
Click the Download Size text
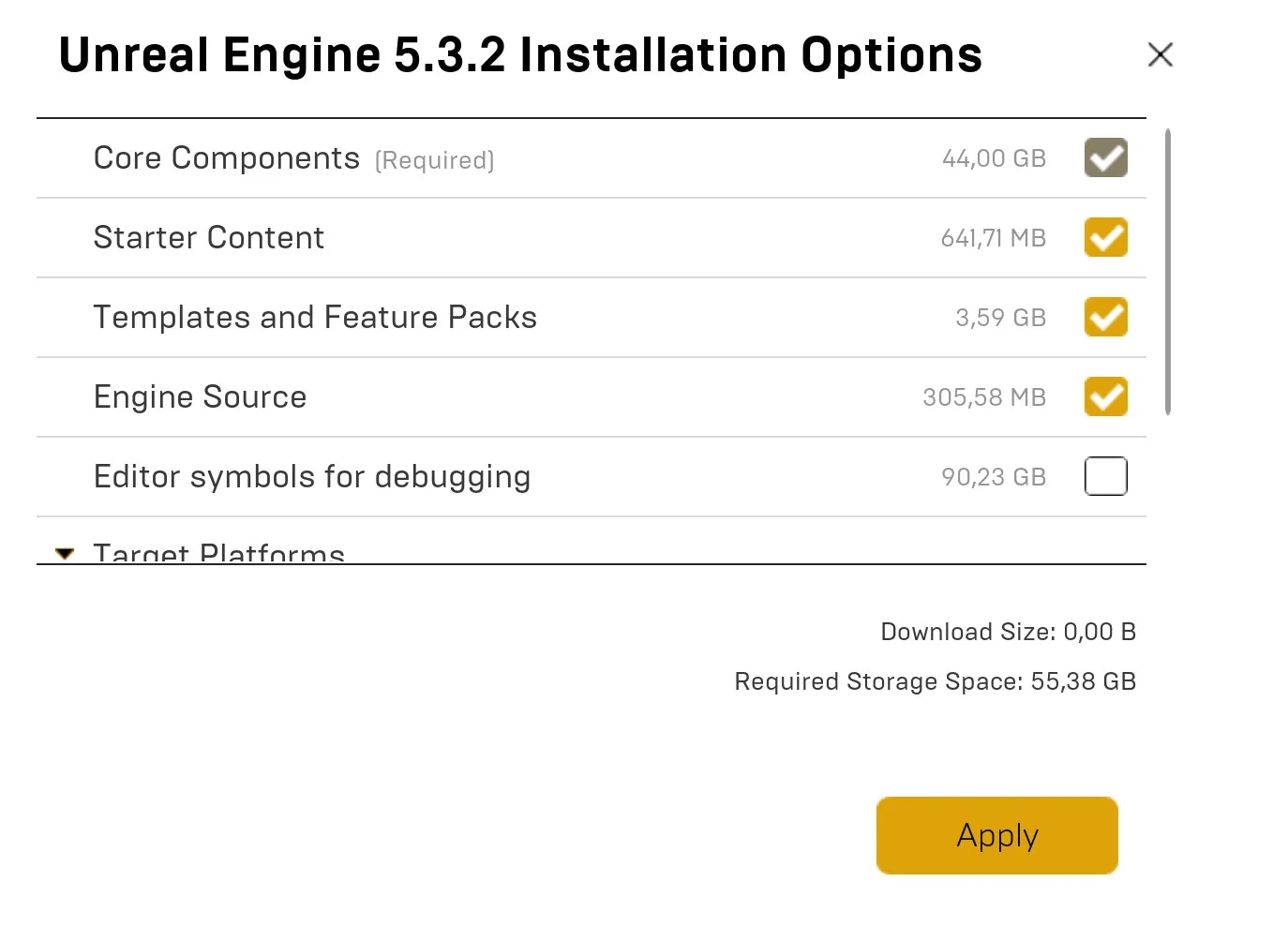(x=1008, y=632)
